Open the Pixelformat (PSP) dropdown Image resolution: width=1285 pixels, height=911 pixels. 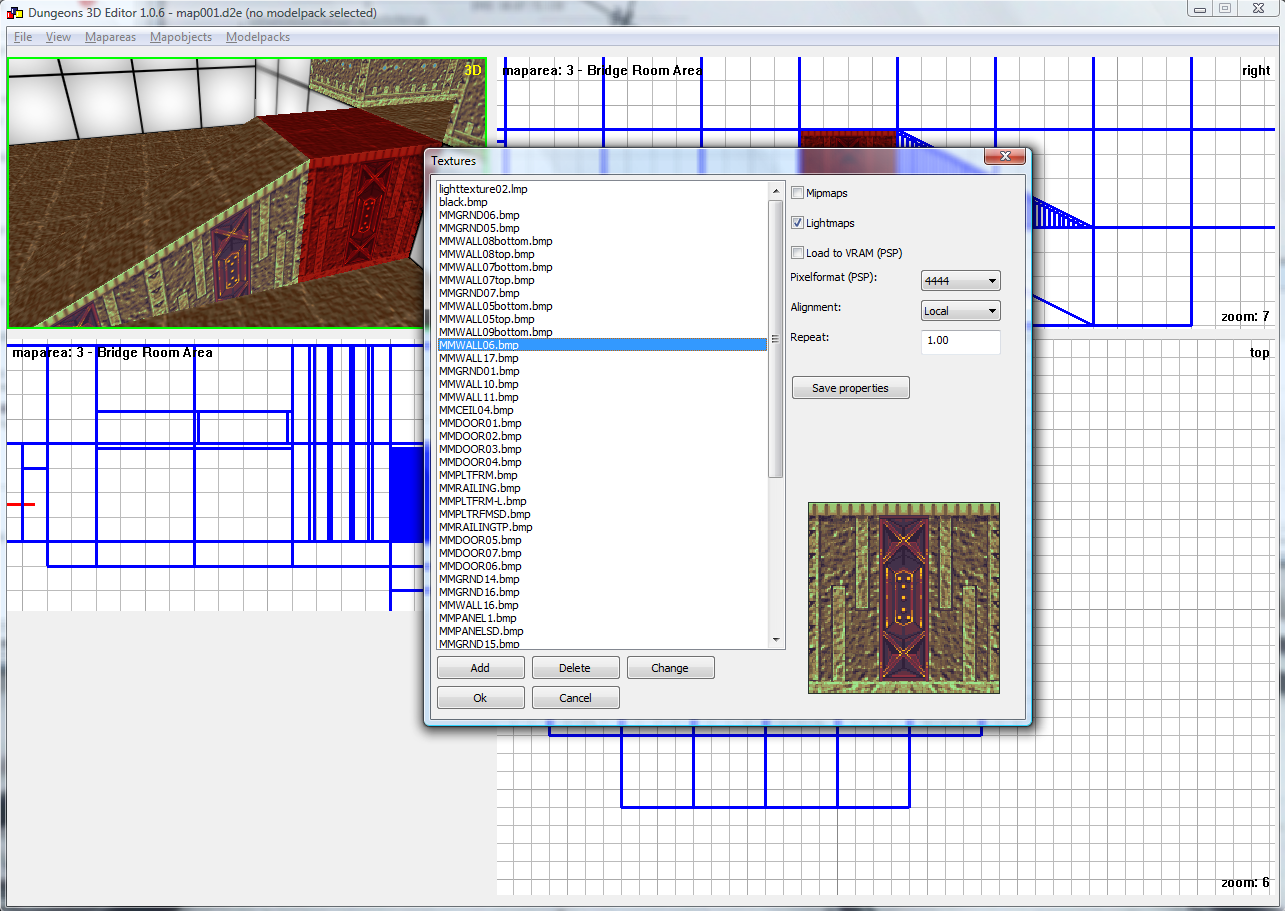960,281
